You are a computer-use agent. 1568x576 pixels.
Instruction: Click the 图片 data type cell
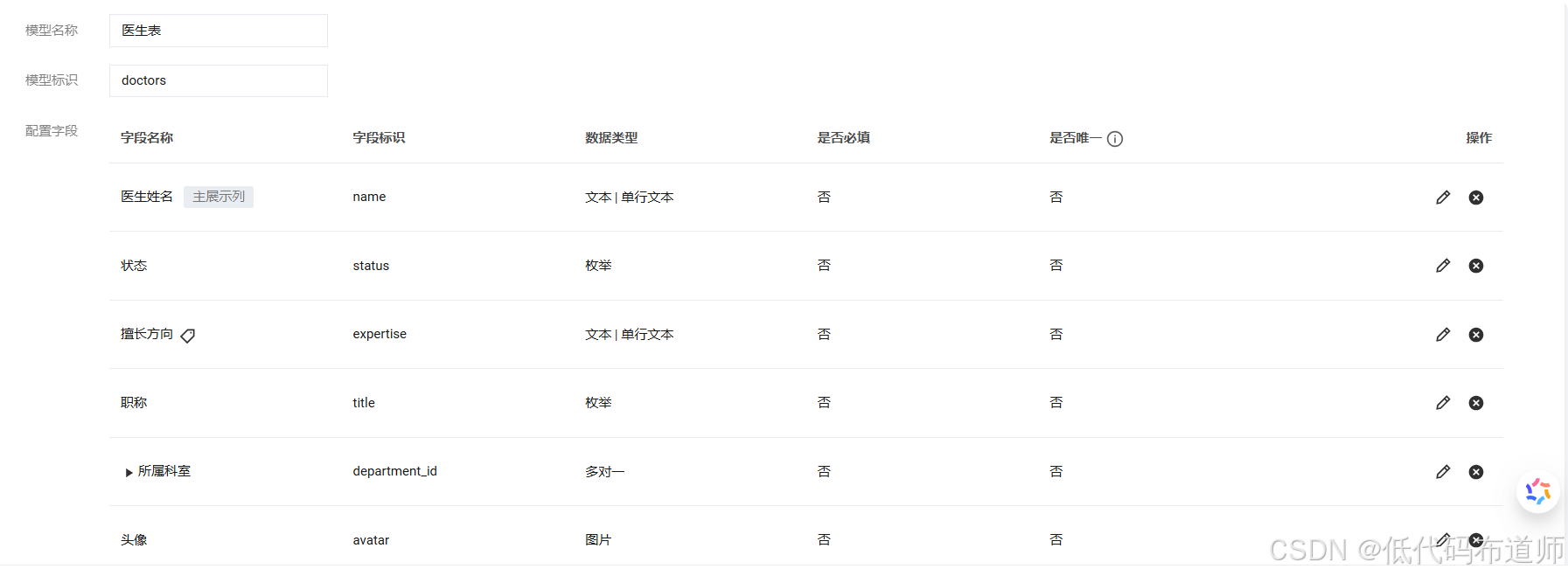click(598, 540)
